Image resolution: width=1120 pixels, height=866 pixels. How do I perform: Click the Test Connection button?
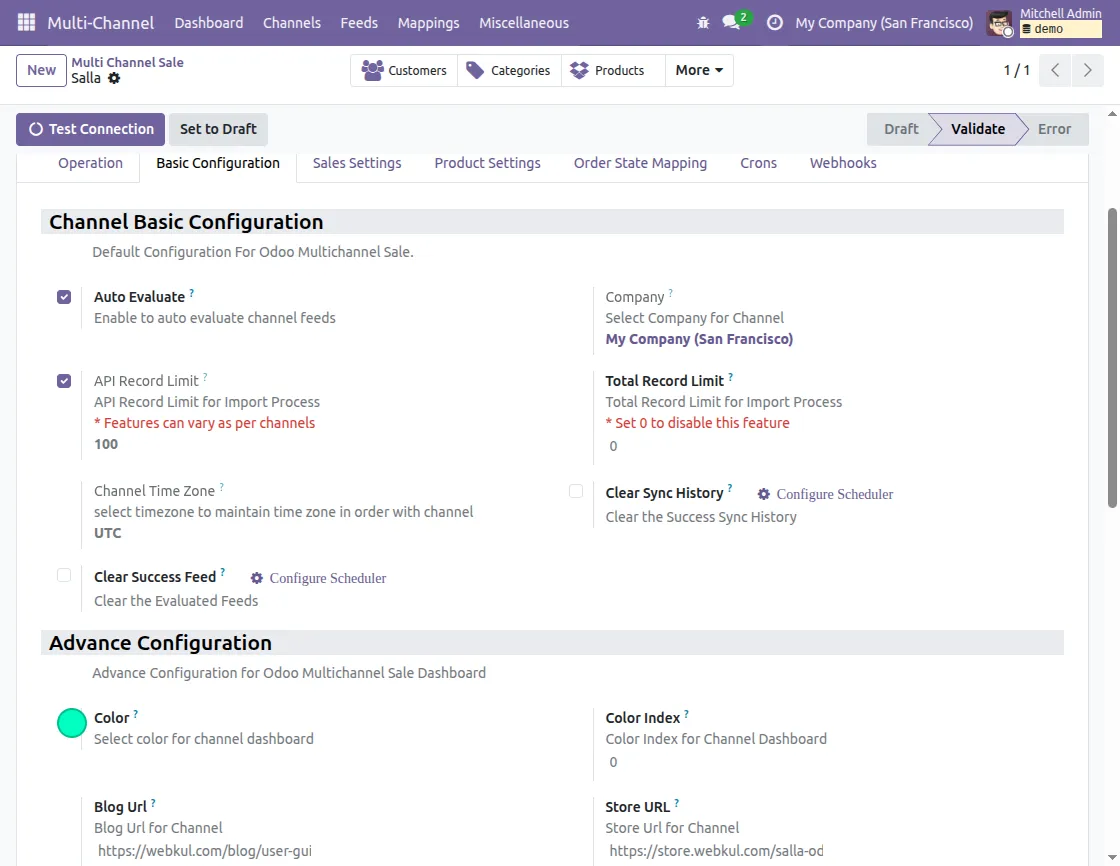coord(91,129)
